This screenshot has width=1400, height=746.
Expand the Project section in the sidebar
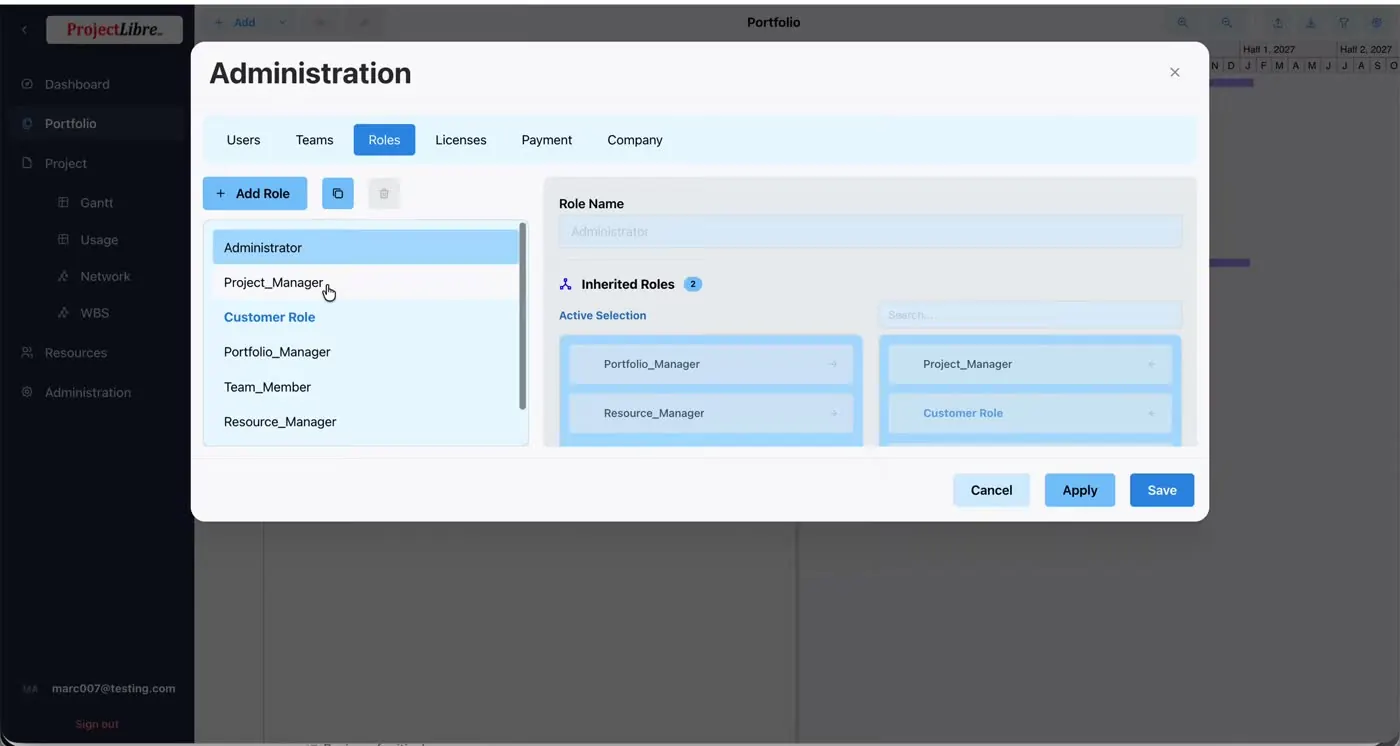tap(66, 163)
